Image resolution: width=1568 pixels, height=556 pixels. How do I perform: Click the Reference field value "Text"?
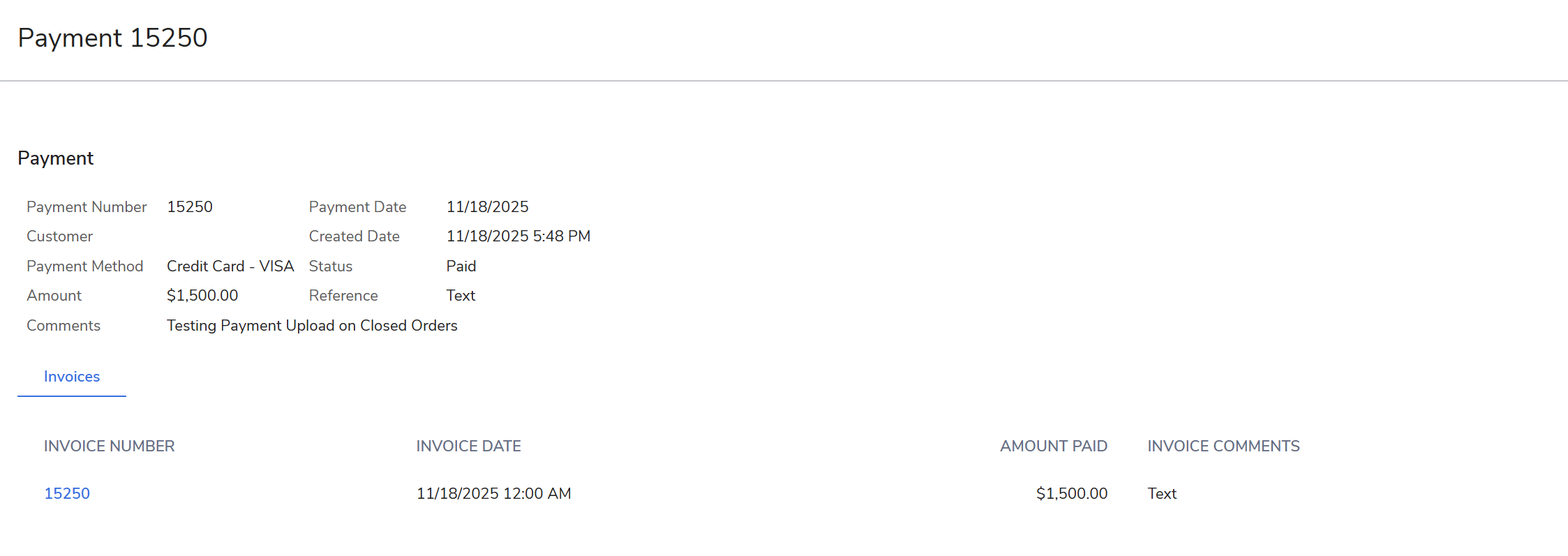pyautogui.click(x=461, y=296)
